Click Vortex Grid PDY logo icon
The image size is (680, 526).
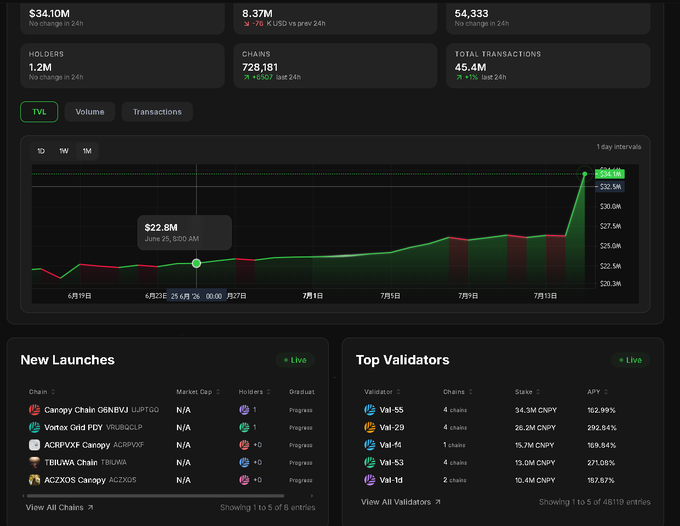pos(34,427)
